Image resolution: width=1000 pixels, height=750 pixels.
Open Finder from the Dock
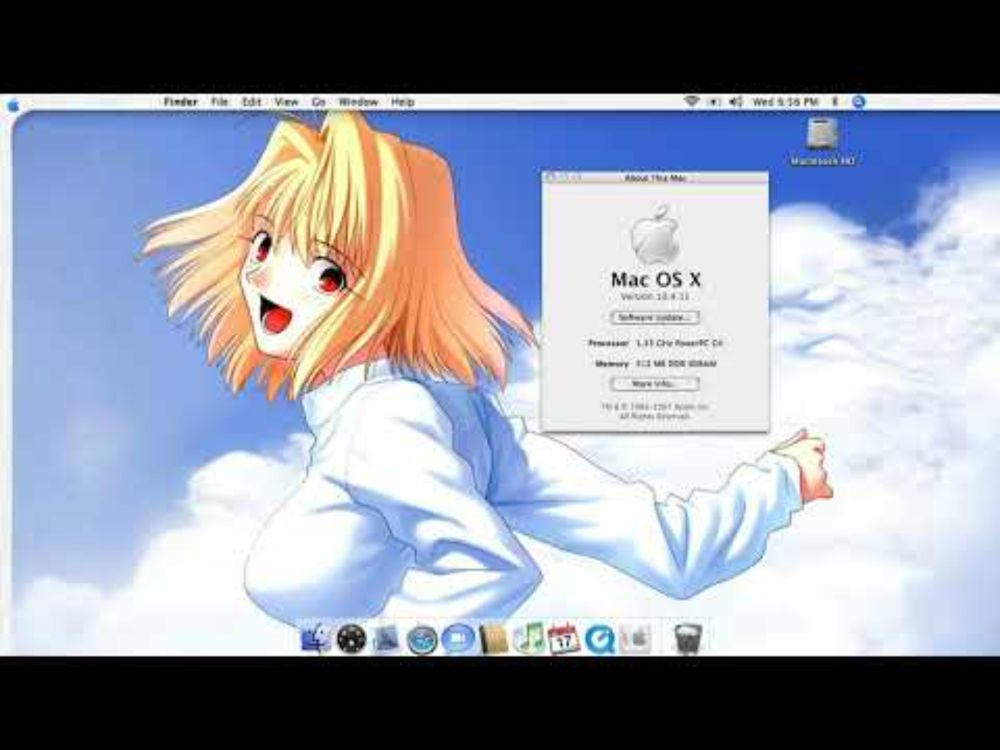[x=316, y=639]
